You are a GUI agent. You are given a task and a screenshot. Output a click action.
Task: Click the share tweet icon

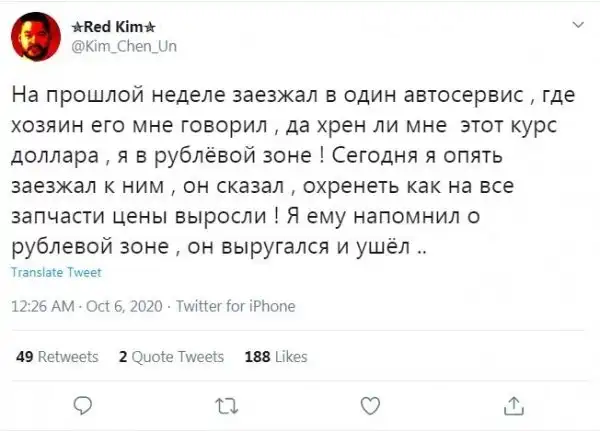(514, 404)
